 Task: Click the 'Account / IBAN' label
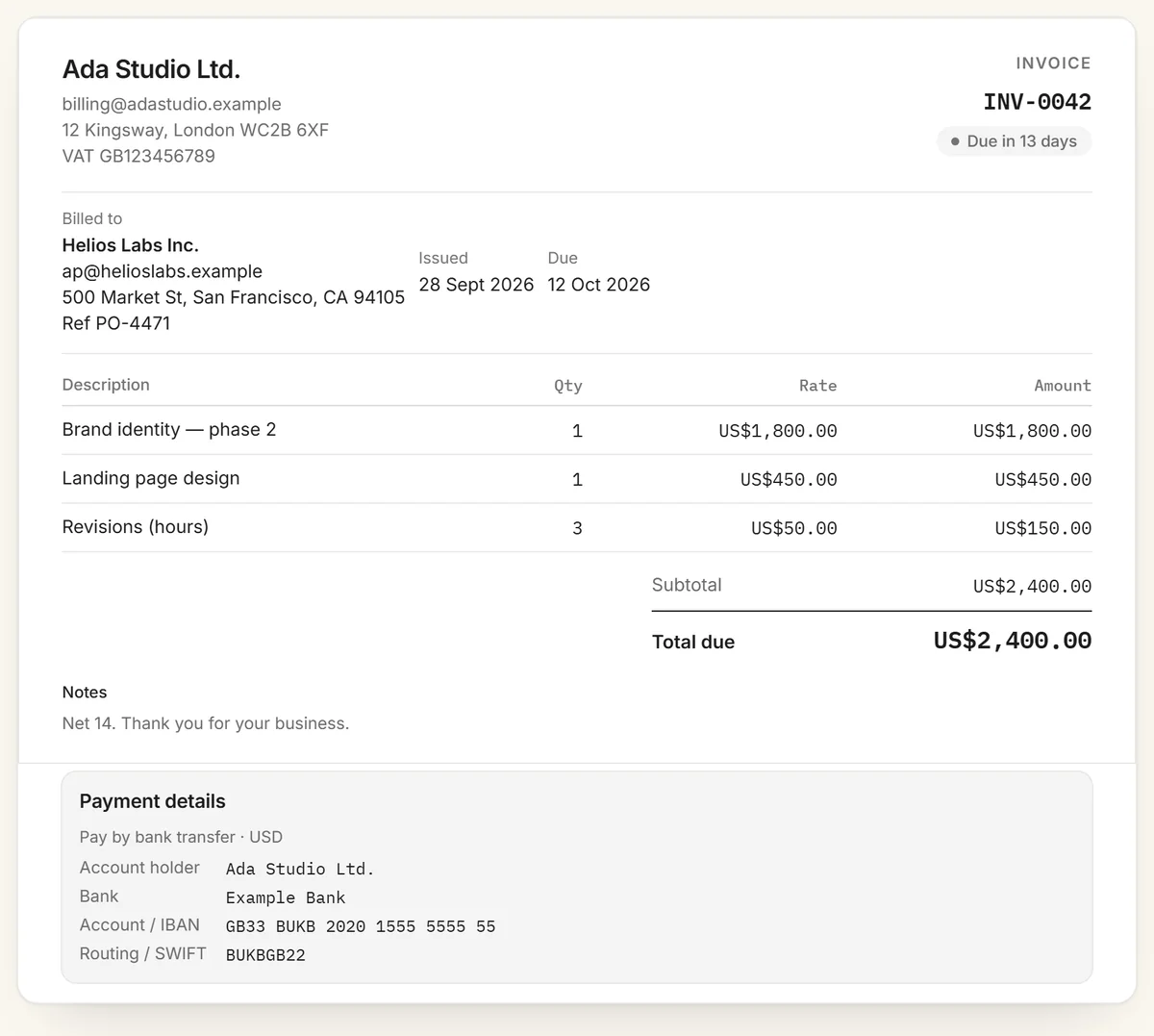pyautogui.click(x=139, y=925)
